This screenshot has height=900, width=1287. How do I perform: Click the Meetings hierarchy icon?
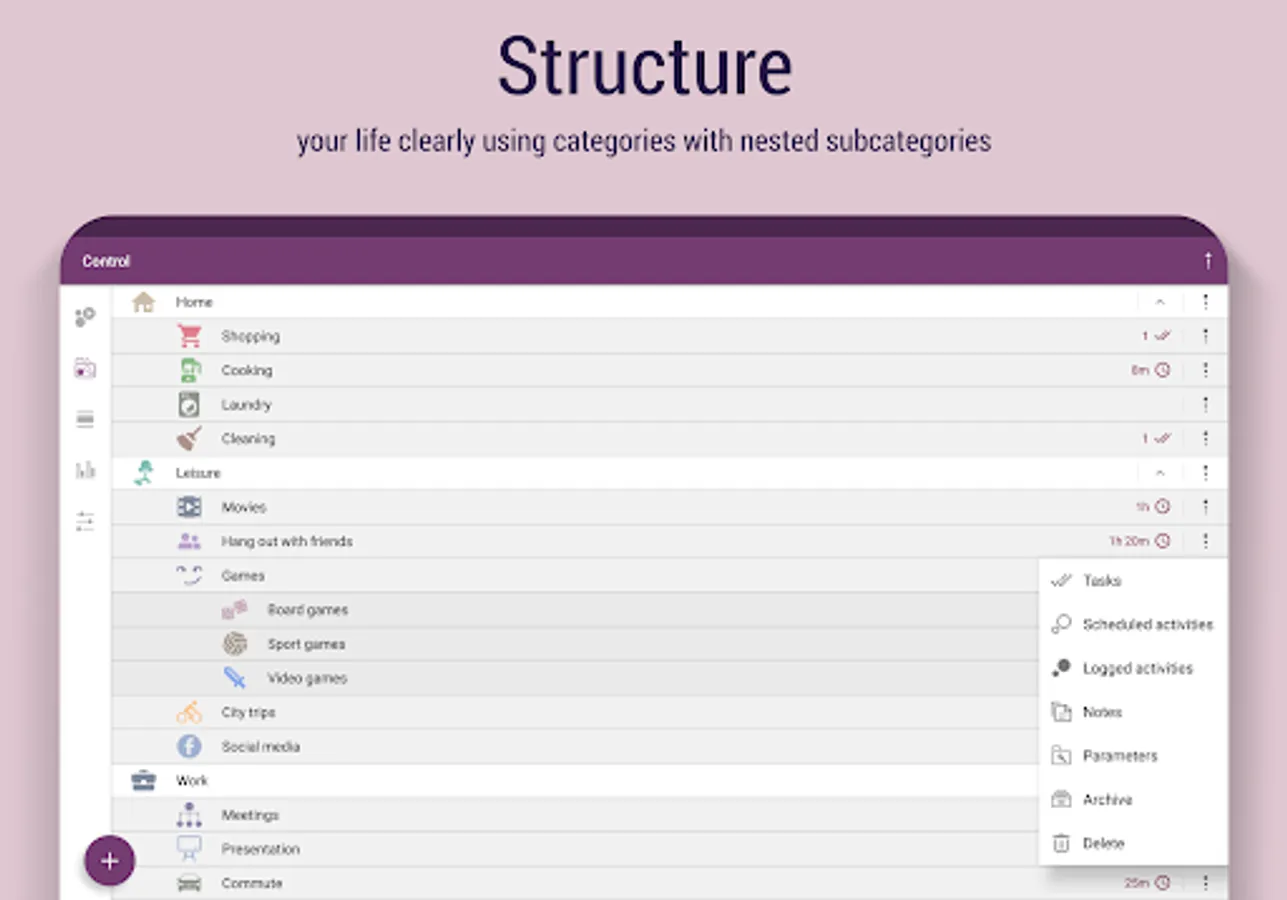[189, 815]
